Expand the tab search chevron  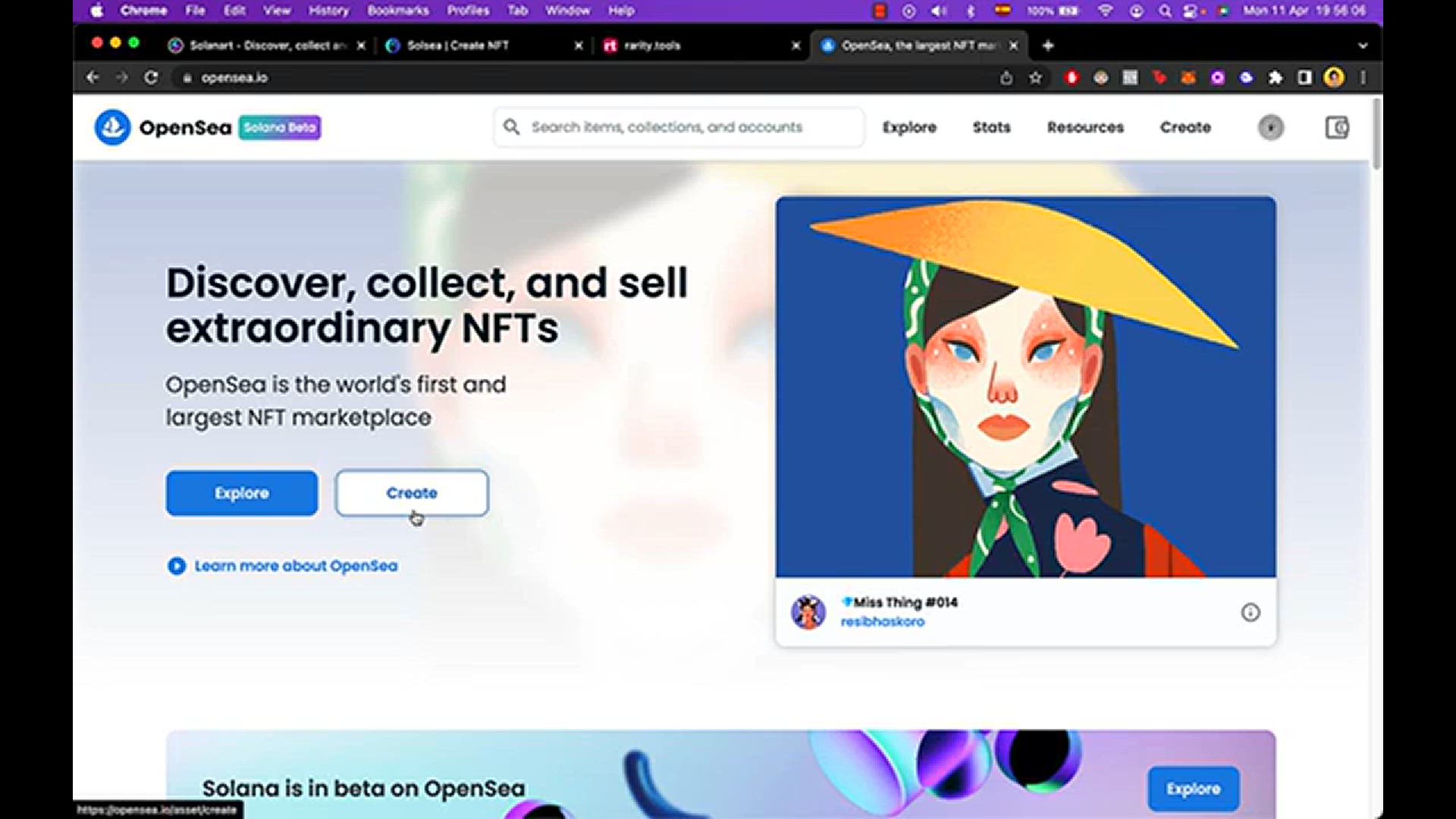coord(1363,45)
